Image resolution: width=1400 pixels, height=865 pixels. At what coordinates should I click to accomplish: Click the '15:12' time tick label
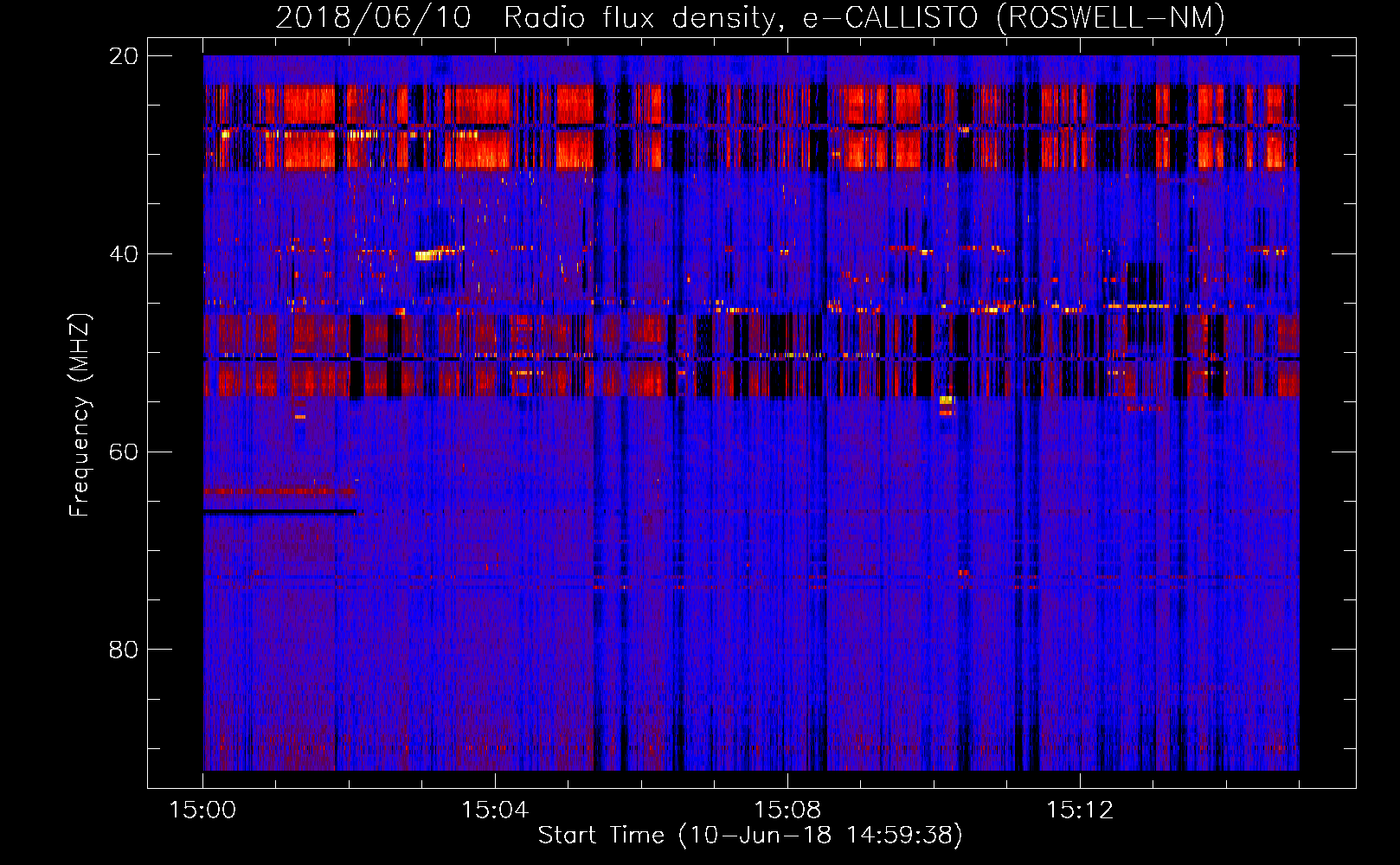pyautogui.click(x=1080, y=811)
